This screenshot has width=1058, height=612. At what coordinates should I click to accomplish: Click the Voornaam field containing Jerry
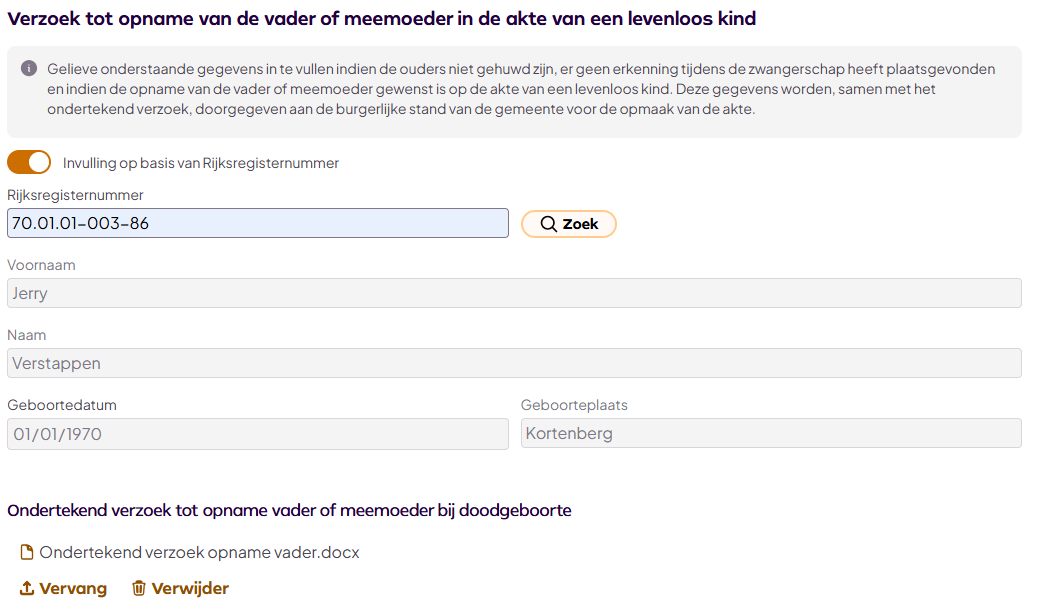click(514, 293)
